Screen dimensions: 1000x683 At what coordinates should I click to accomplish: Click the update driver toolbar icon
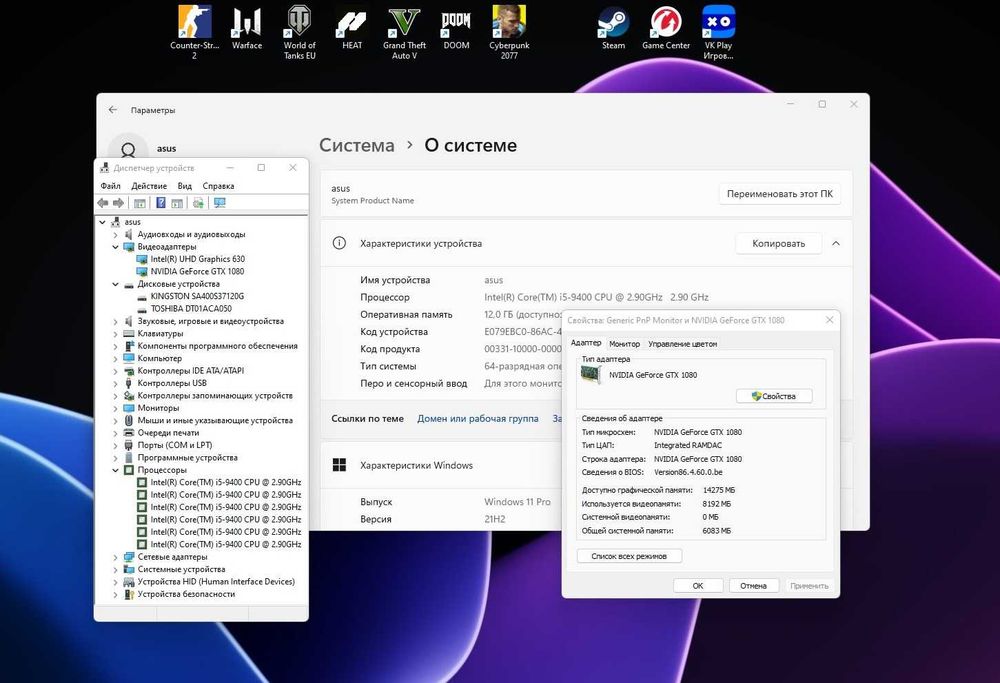click(198, 203)
